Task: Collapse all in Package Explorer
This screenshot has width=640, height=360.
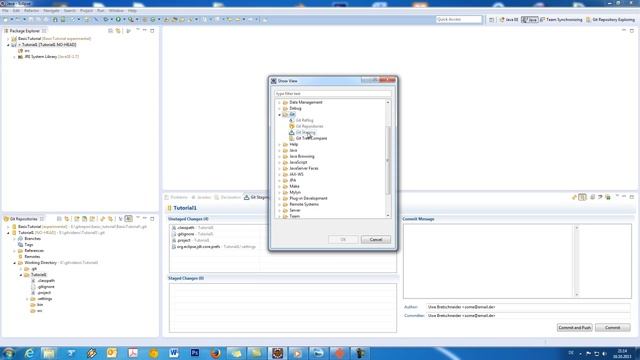Action: [x=110, y=31]
